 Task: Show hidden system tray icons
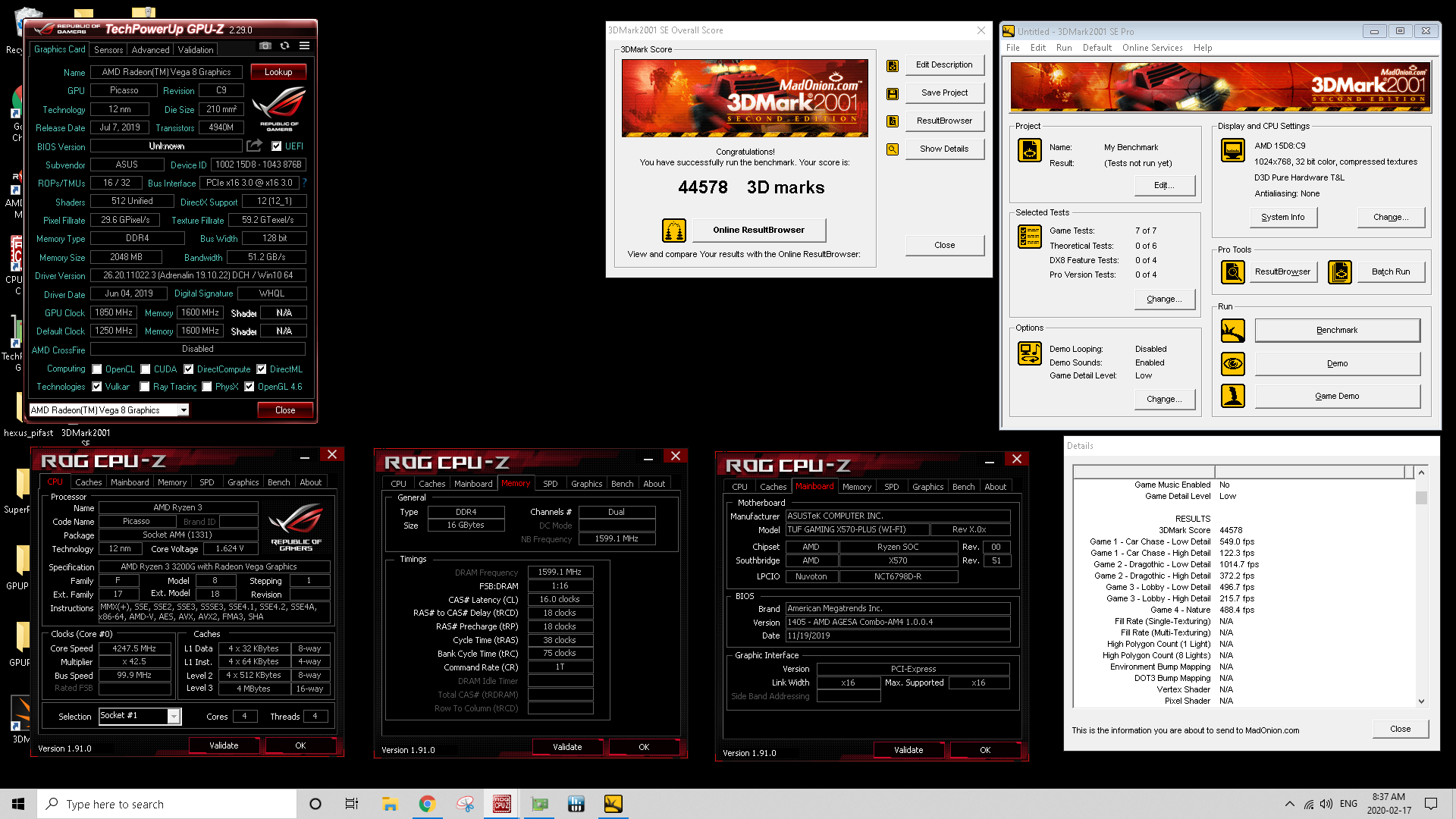(1289, 804)
